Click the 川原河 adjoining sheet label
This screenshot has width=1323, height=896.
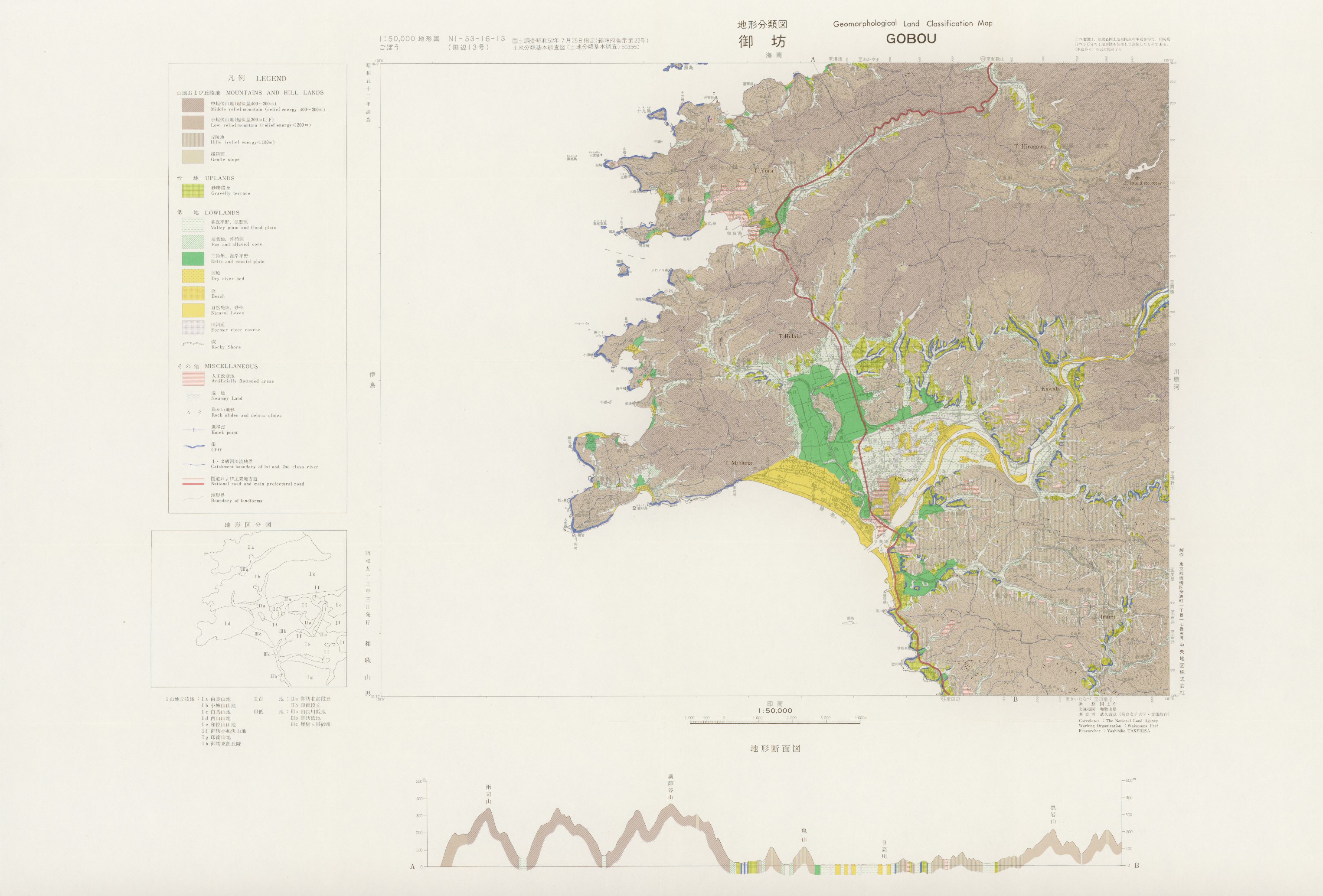click(x=1176, y=380)
